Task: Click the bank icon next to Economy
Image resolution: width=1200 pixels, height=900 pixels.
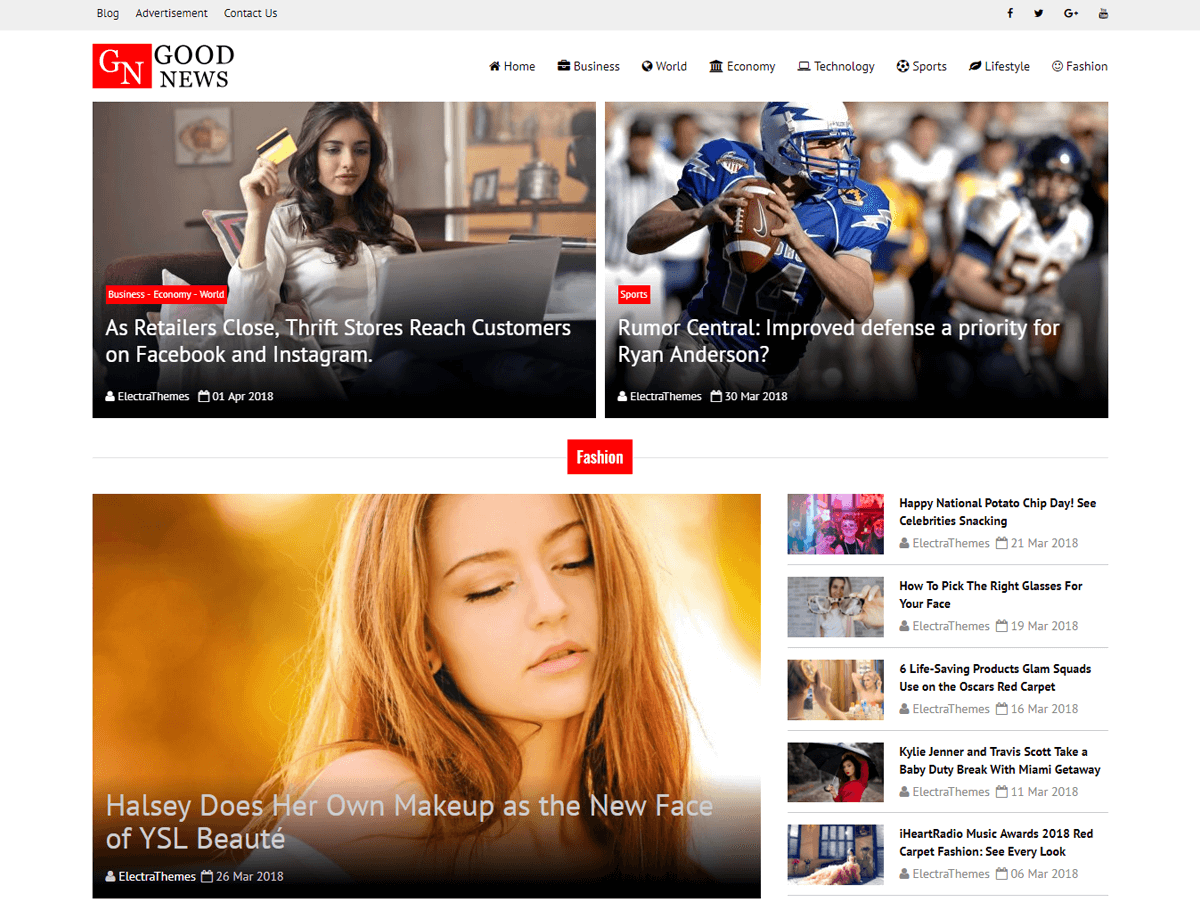Action: coord(715,66)
